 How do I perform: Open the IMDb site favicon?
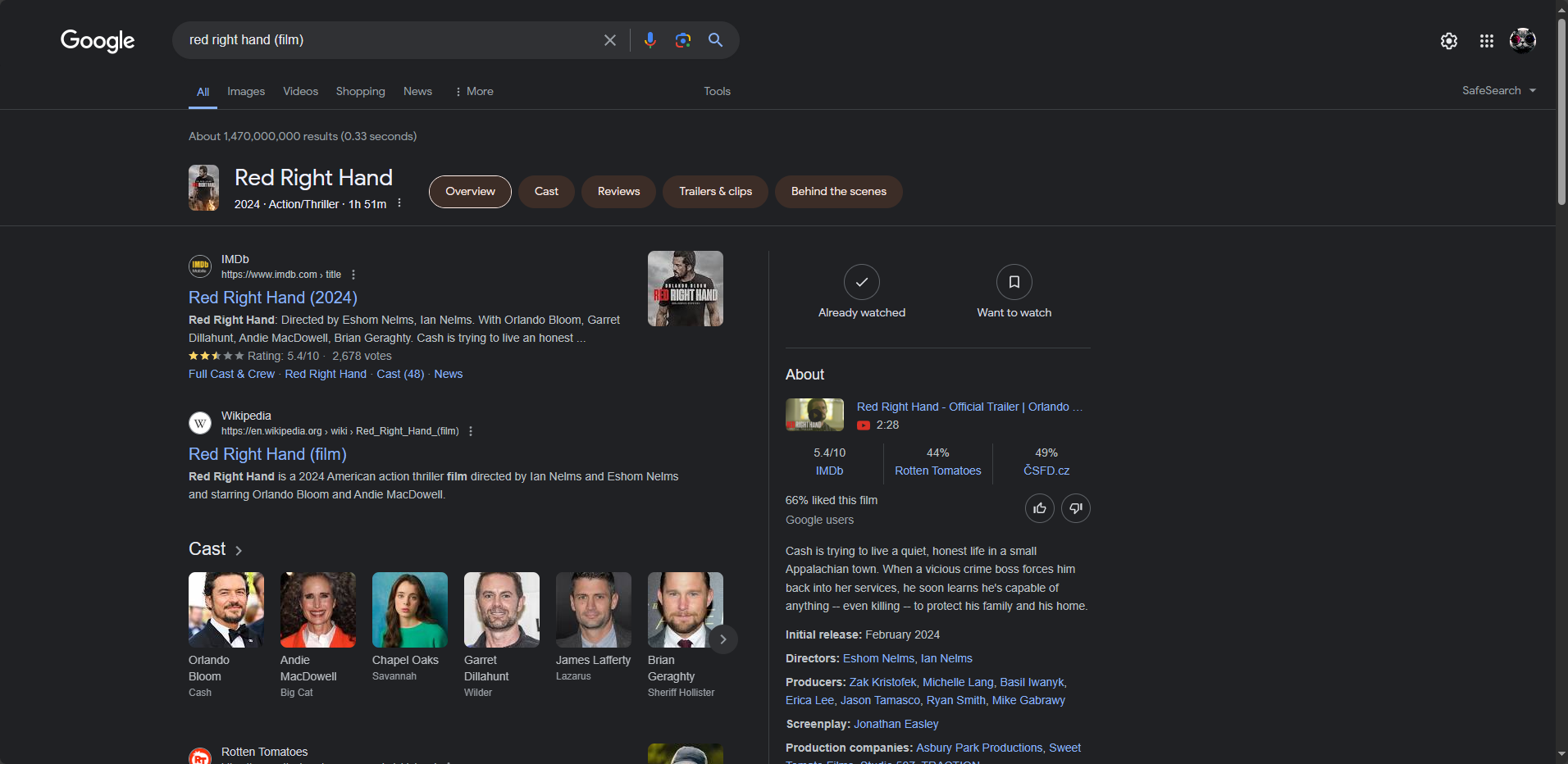click(200, 266)
